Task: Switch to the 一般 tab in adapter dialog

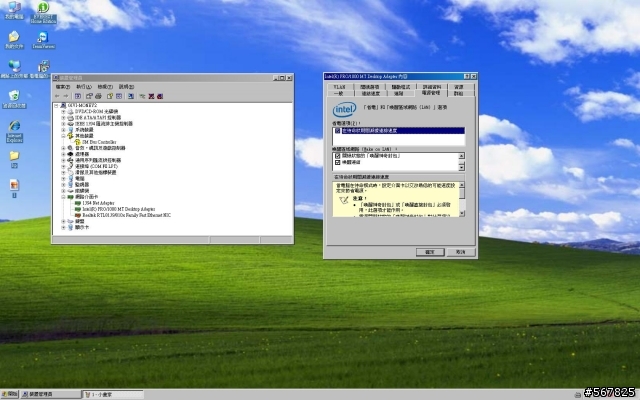Action: pyautogui.click(x=338, y=93)
